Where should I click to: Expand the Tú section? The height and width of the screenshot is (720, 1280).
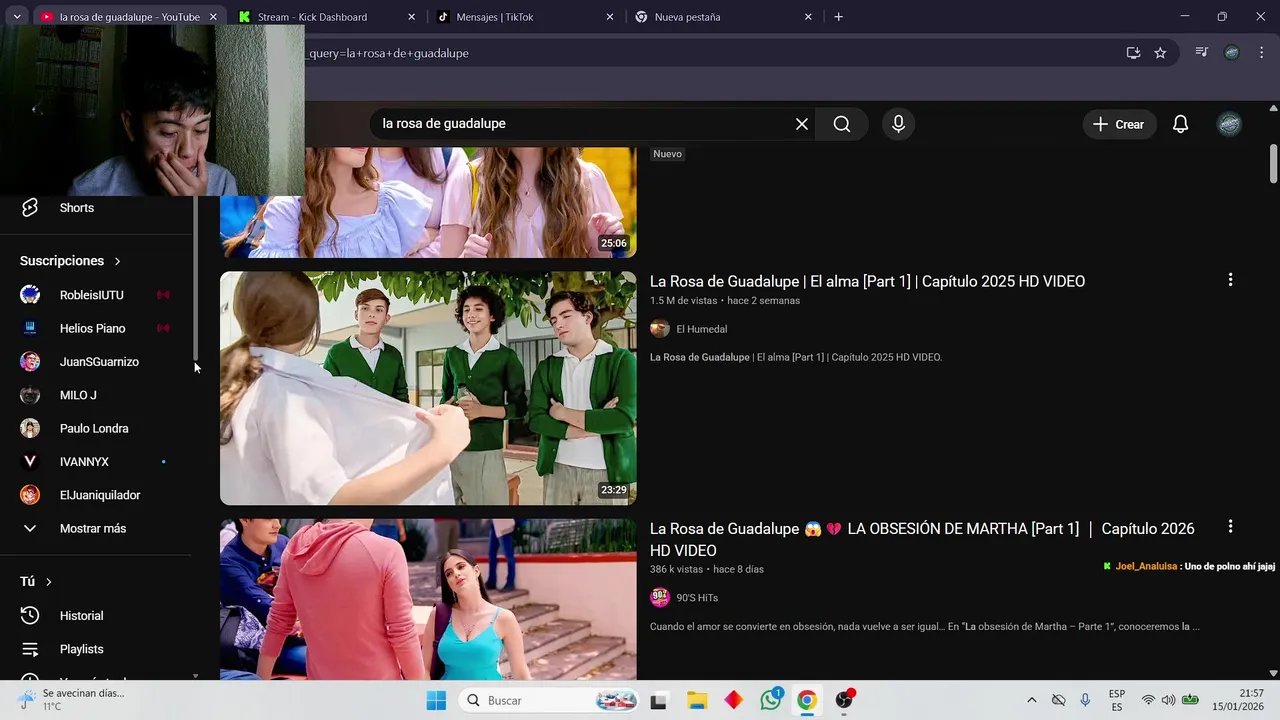coord(36,582)
